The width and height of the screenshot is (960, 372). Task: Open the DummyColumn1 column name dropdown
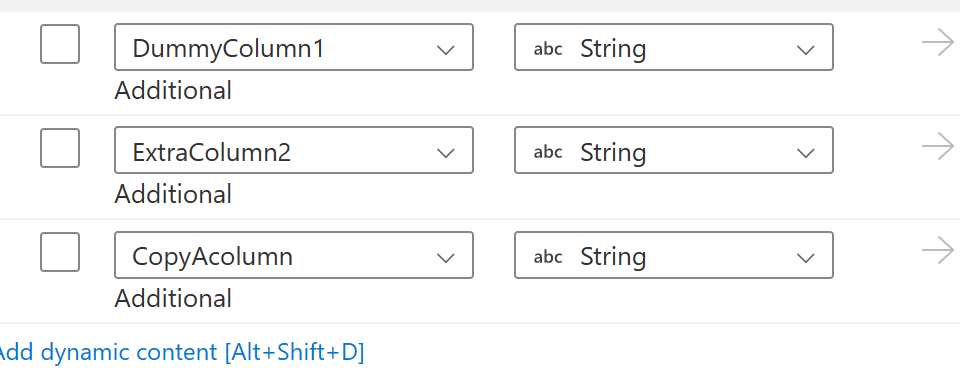click(294, 47)
